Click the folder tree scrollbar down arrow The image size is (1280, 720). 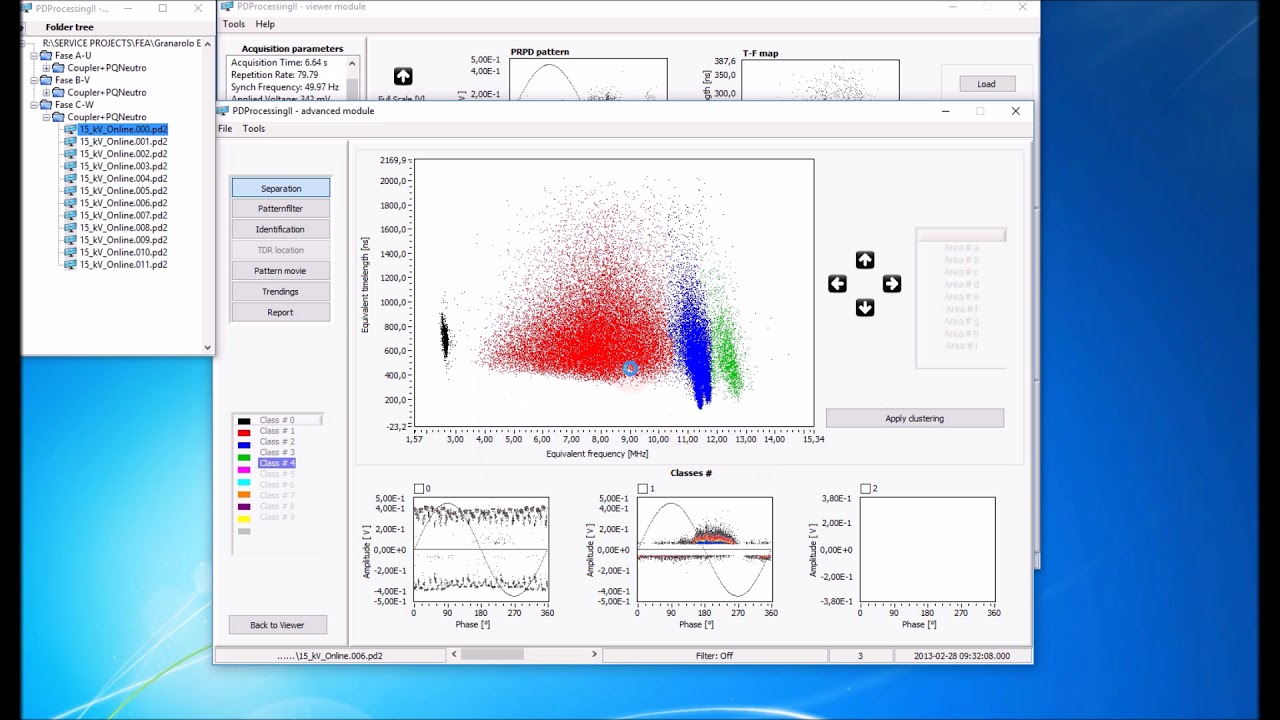[x=208, y=347]
